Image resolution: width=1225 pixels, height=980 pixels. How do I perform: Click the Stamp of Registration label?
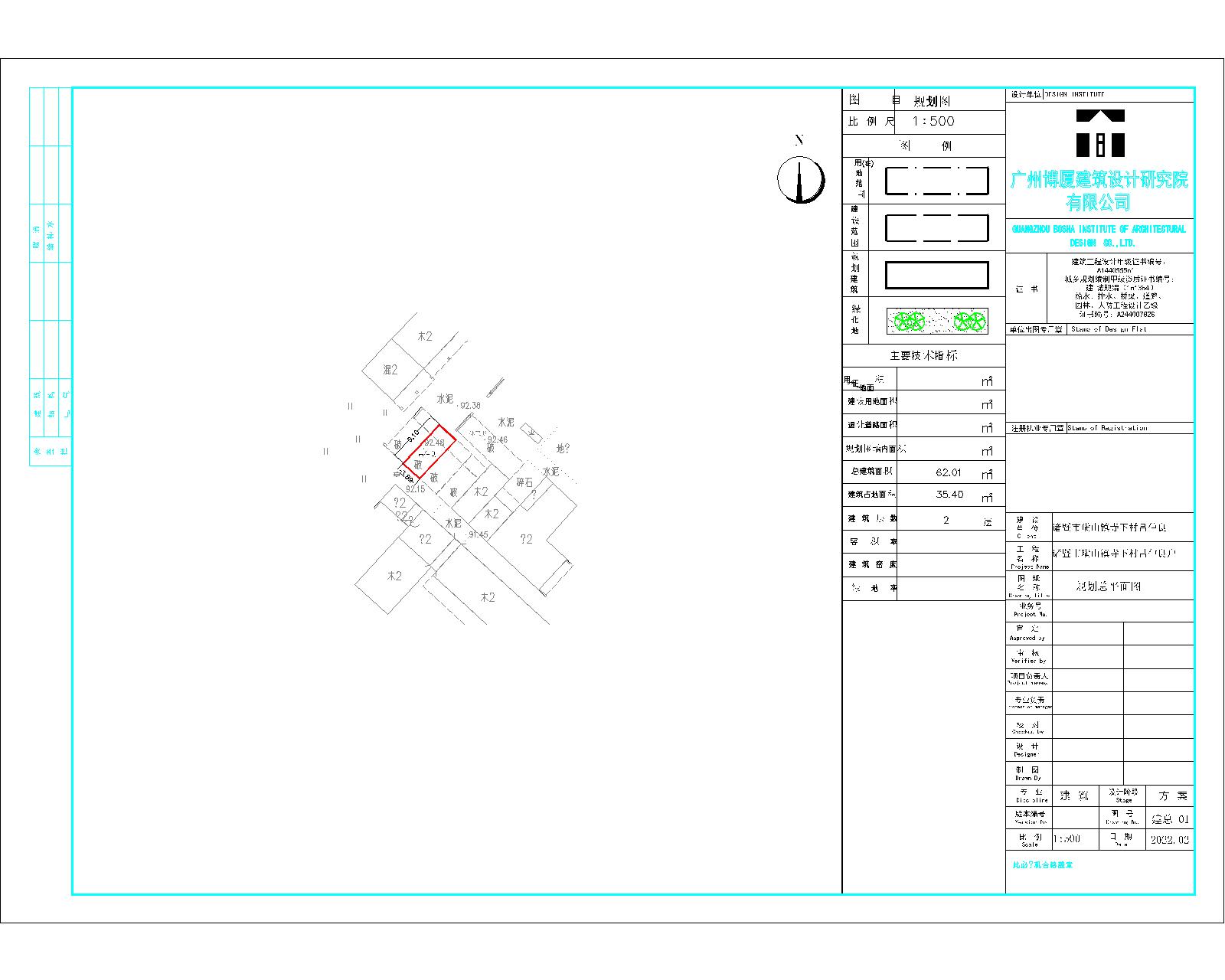click(1107, 429)
